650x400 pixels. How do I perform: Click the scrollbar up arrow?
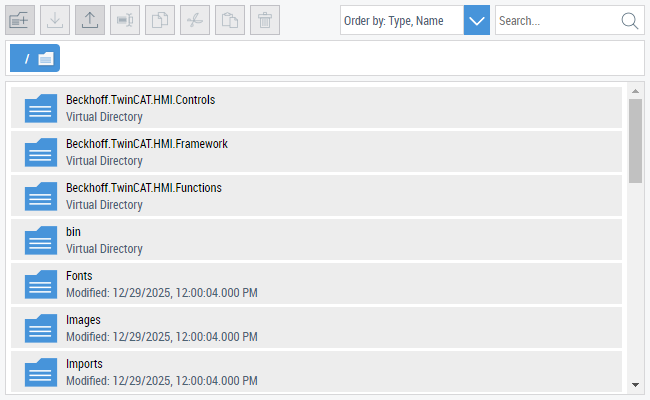(635, 91)
